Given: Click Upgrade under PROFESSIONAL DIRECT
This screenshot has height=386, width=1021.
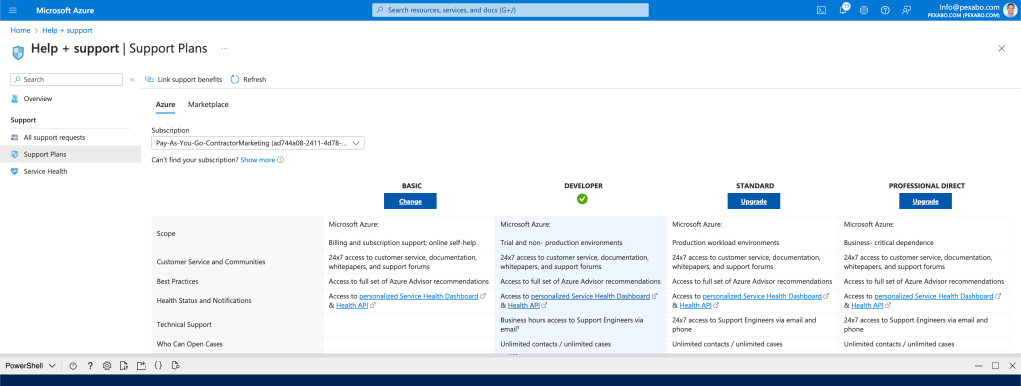Looking at the screenshot, I should tap(925, 201).
